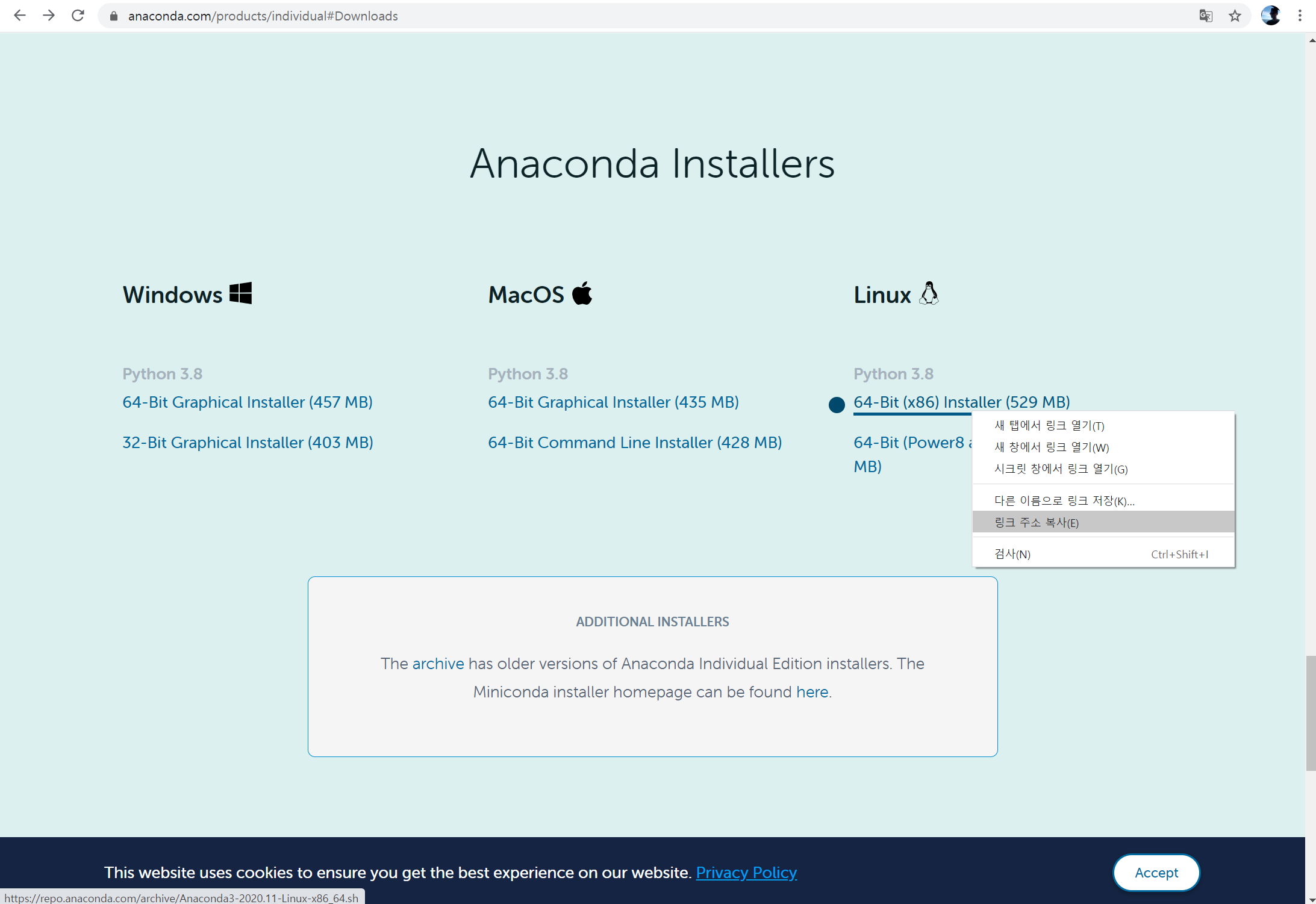Click the browser back arrow
The width and height of the screenshot is (1316, 904).
20,16
